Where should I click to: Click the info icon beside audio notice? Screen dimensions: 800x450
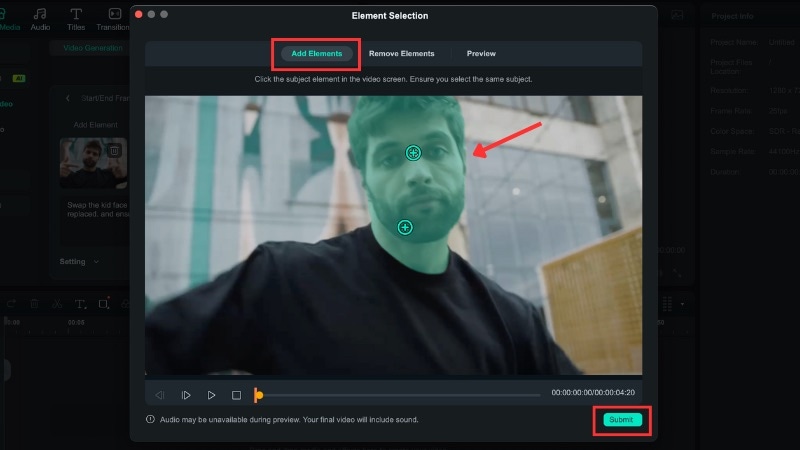[x=150, y=419]
